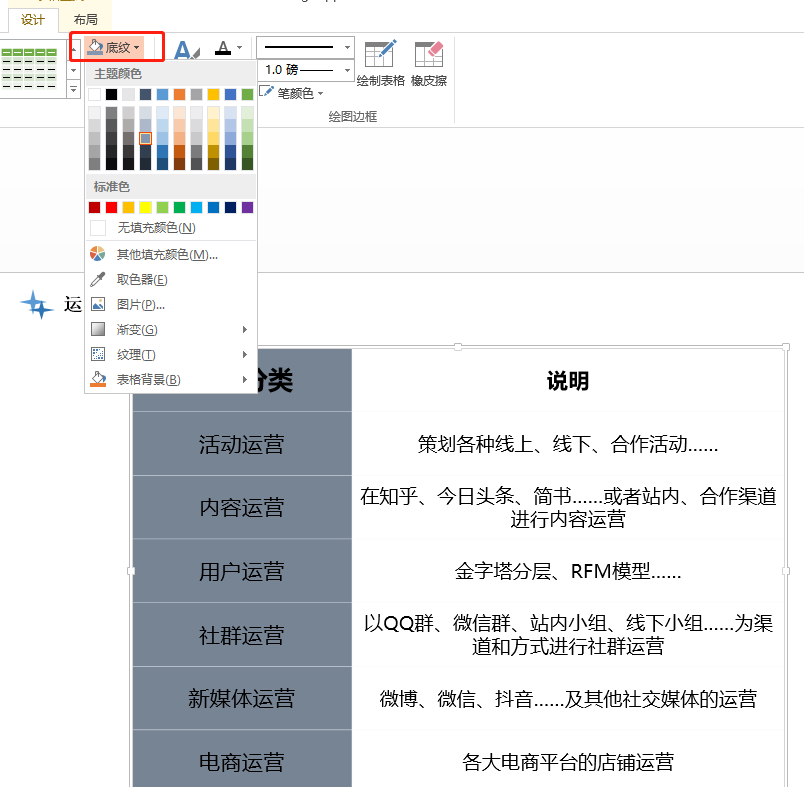The image size is (804, 787).
Task: Choose 图片(P)... fill option
Action: click(x=172, y=305)
